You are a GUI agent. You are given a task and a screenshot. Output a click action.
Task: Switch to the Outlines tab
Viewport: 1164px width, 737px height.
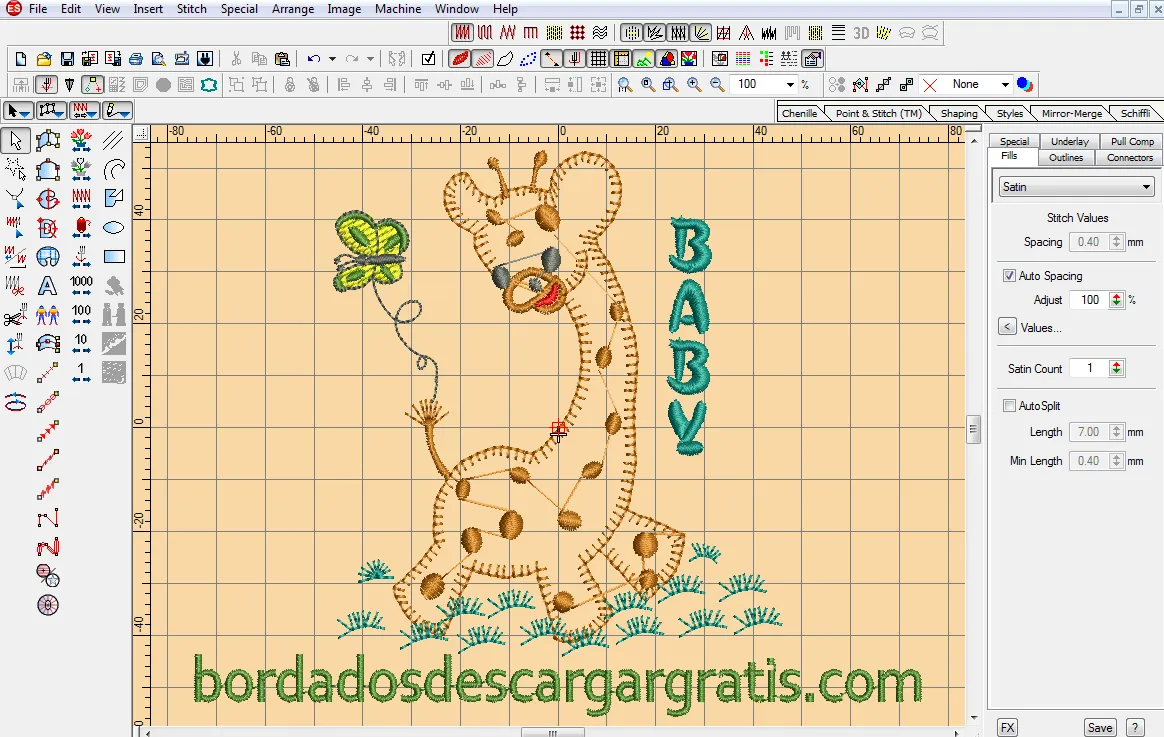click(x=1065, y=157)
